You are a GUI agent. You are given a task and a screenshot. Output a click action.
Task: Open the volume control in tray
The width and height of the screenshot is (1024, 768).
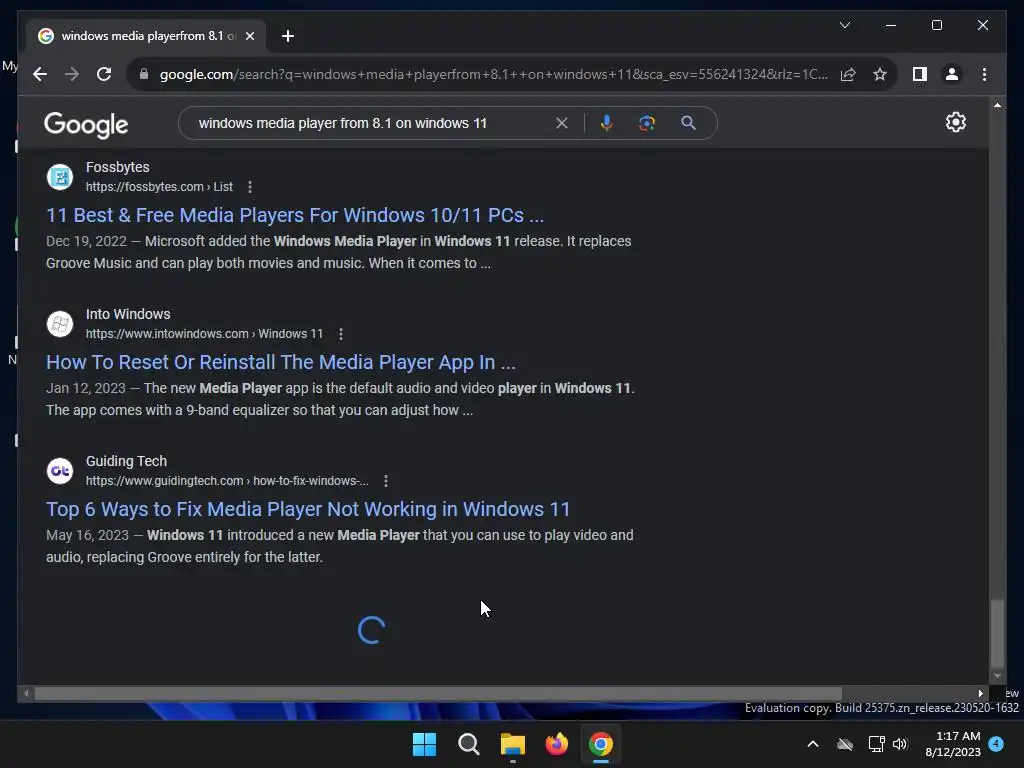click(900, 744)
